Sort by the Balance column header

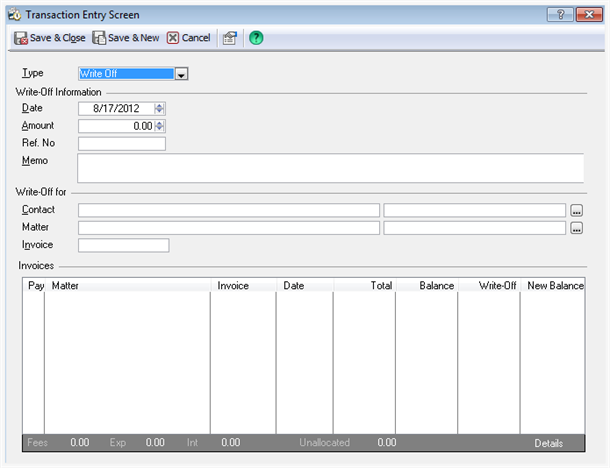[x=426, y=286]
